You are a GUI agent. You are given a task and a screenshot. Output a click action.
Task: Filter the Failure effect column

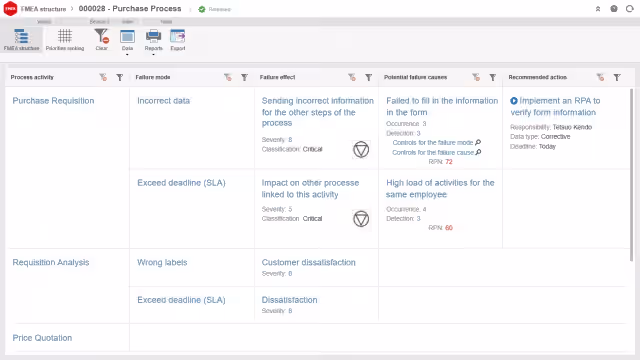pos(369,77)
